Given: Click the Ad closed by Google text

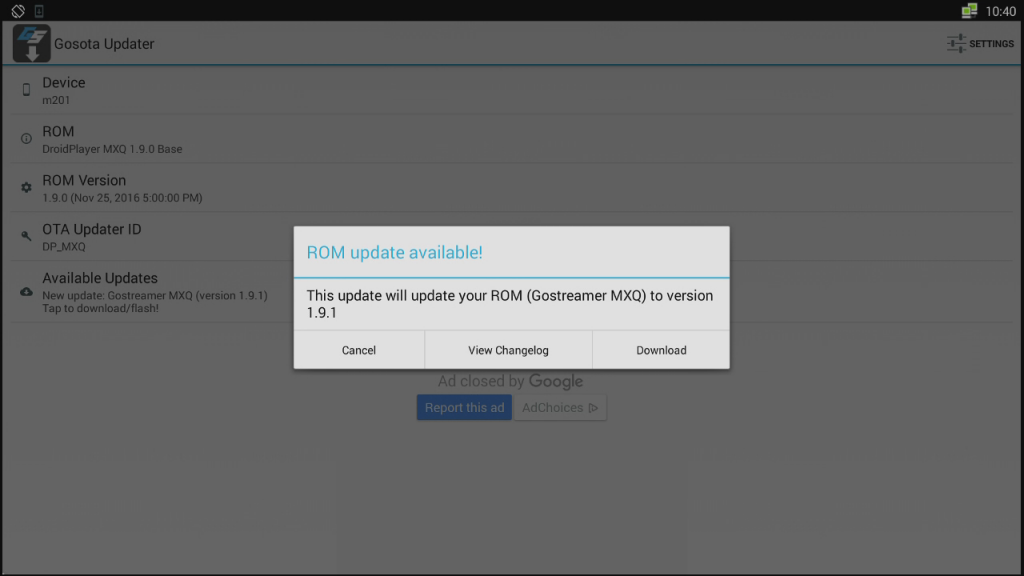Looking at the screenshot, I should coord(511,381).
